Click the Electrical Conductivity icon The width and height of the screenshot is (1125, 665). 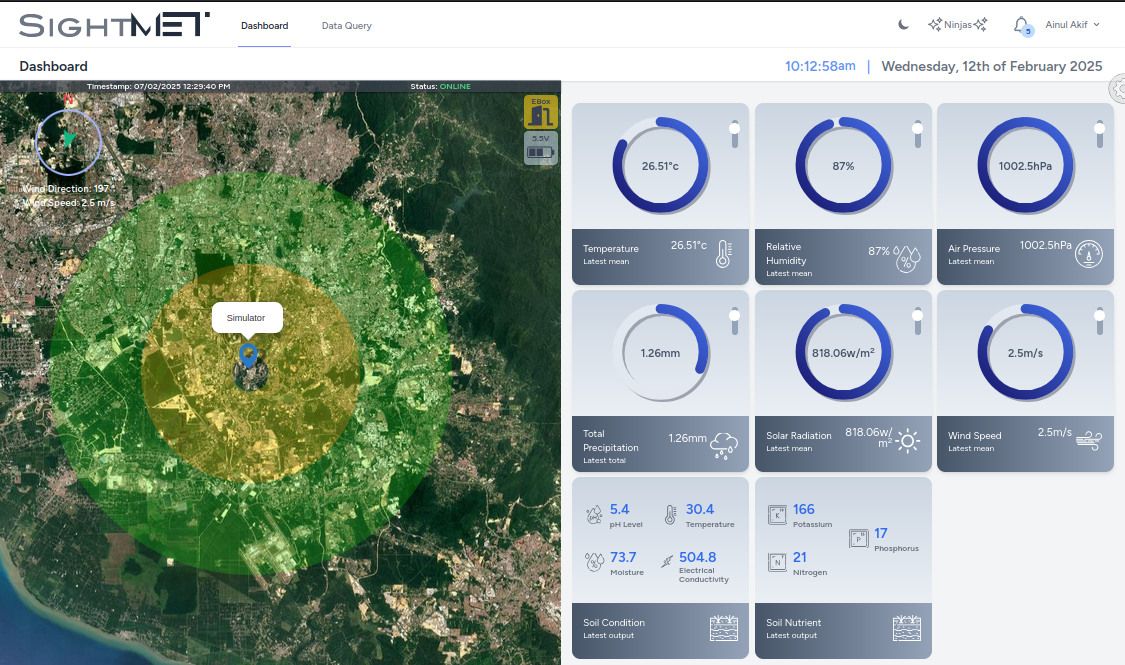[667, 561]
